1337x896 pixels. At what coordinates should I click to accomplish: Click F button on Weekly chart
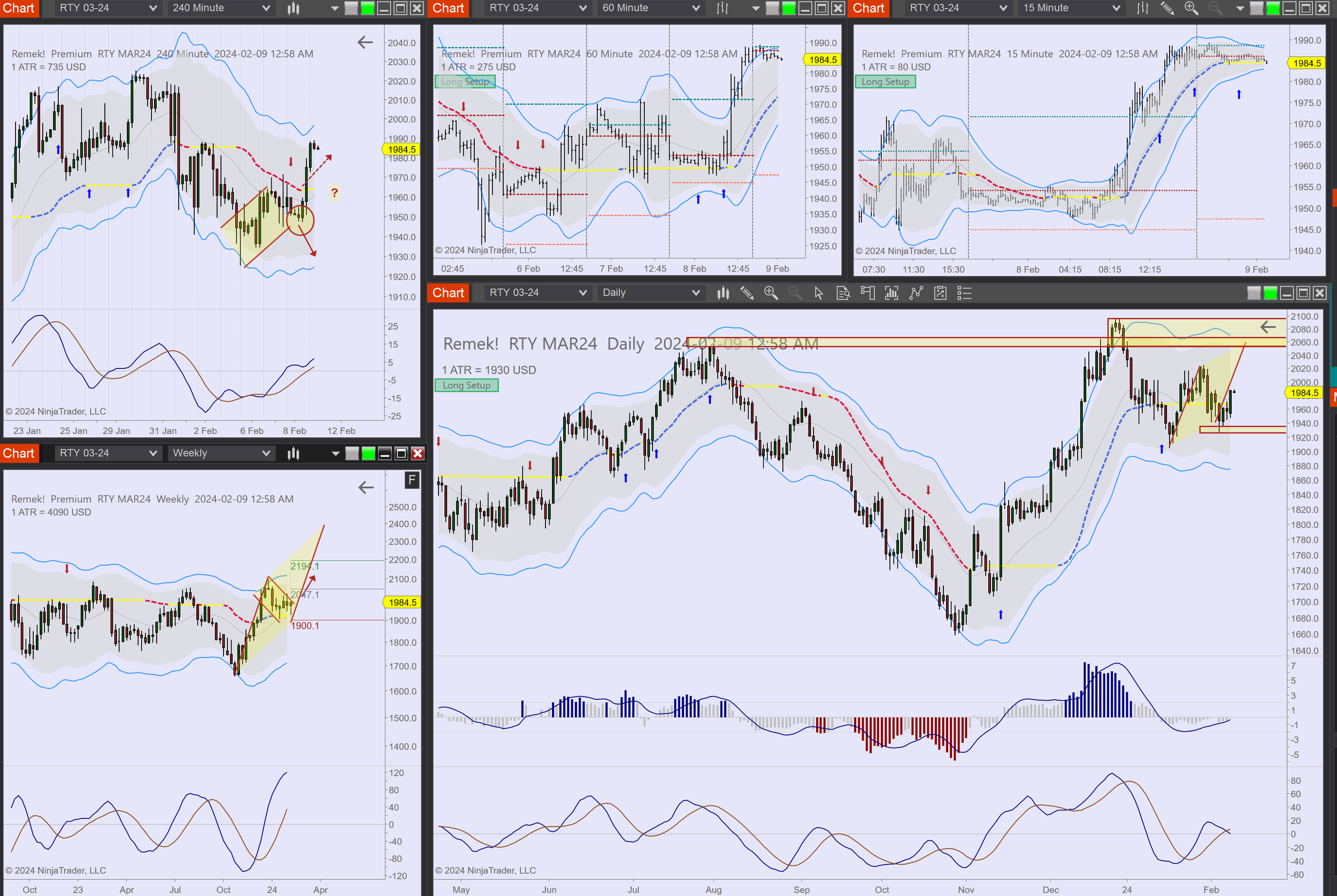coord(412,480)
